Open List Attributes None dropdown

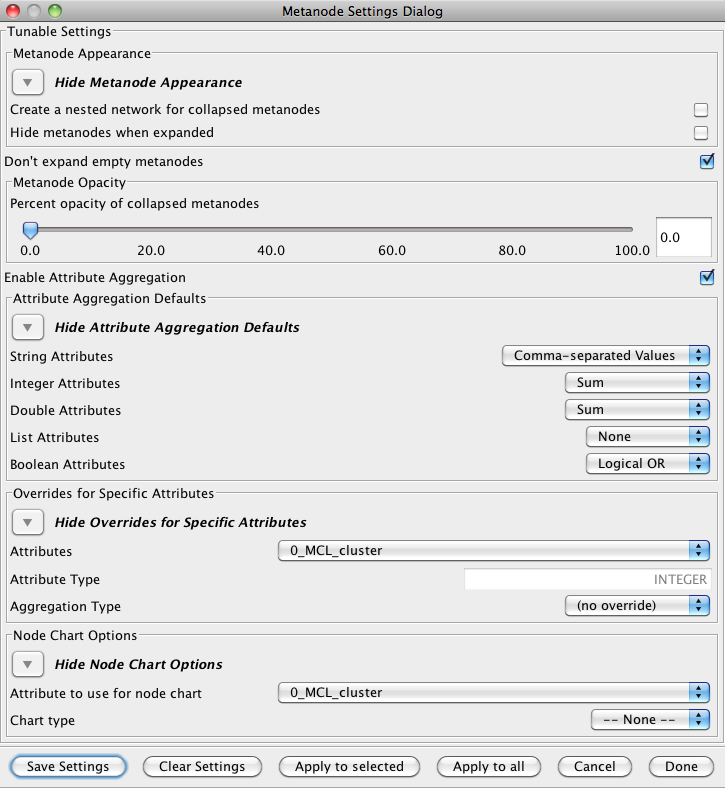tap(647, 437)
